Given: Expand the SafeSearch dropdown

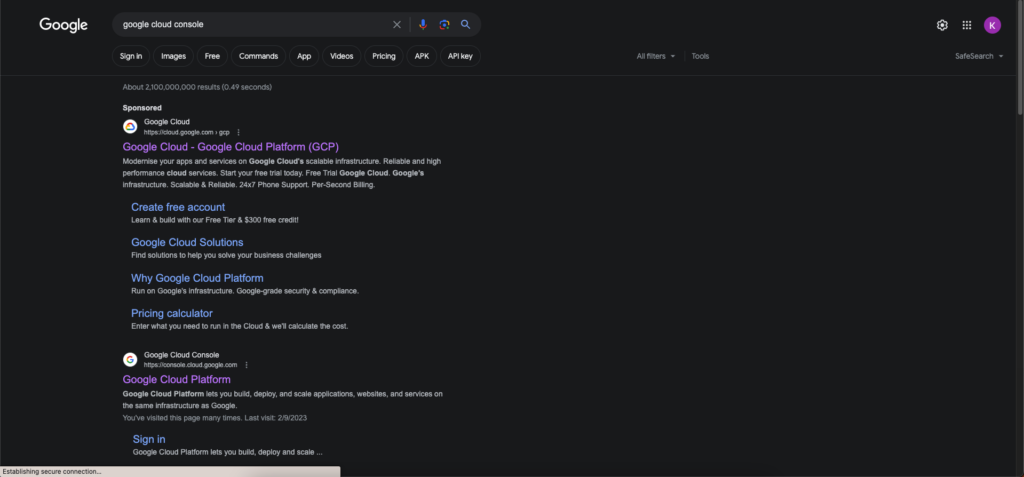Looking at the screenshot, I should (979, 56).
